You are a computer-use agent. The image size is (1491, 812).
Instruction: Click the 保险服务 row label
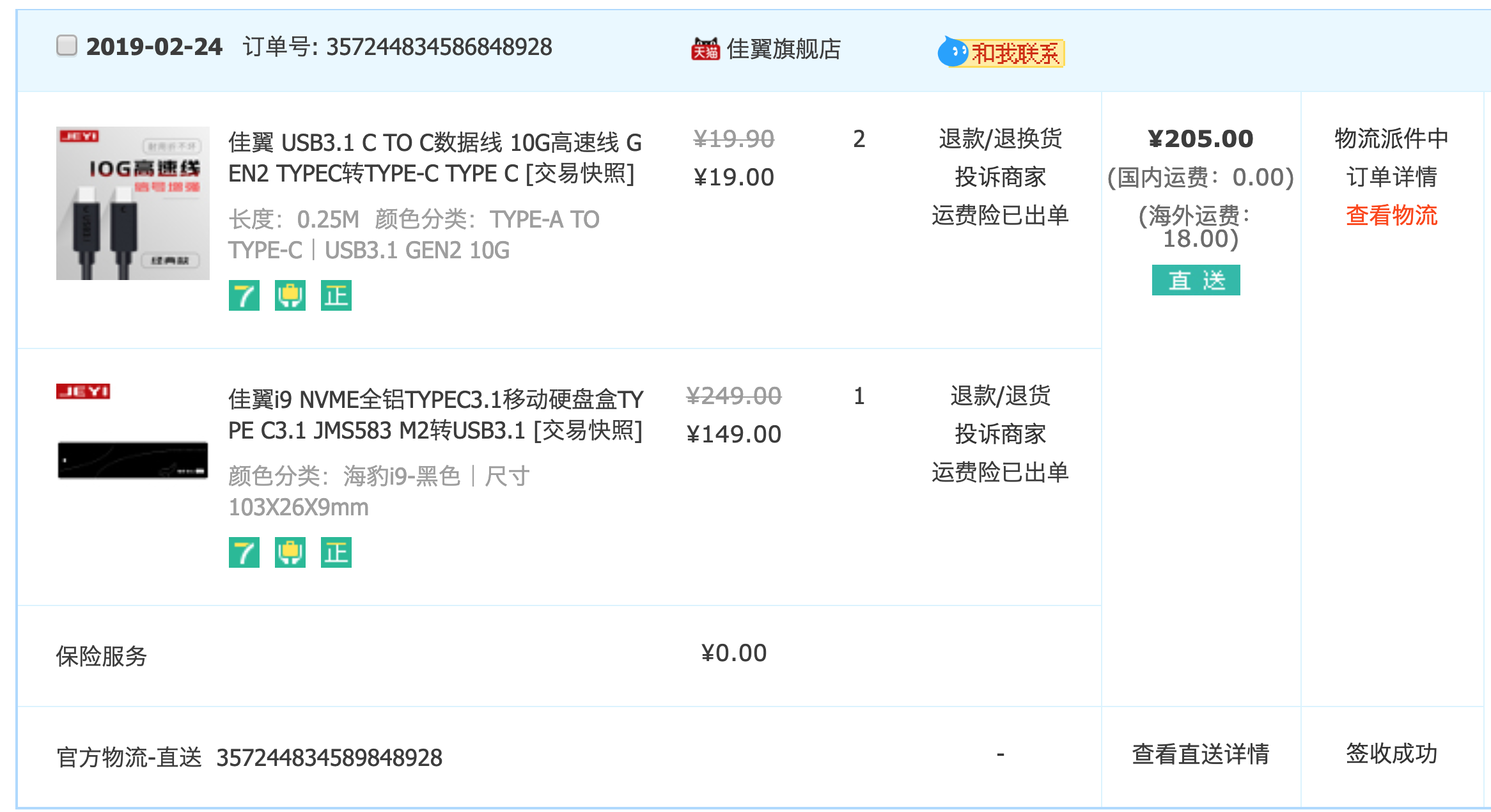(102, 656)
